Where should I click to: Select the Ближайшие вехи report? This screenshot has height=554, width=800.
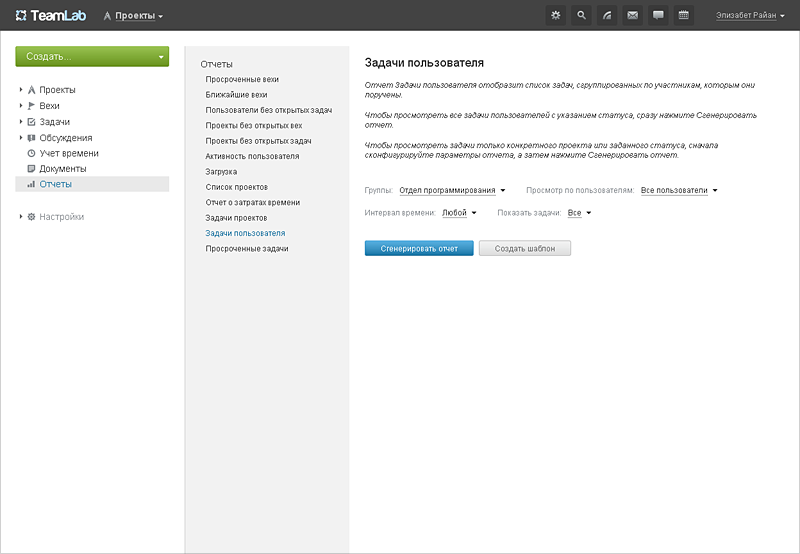[236, 94]
